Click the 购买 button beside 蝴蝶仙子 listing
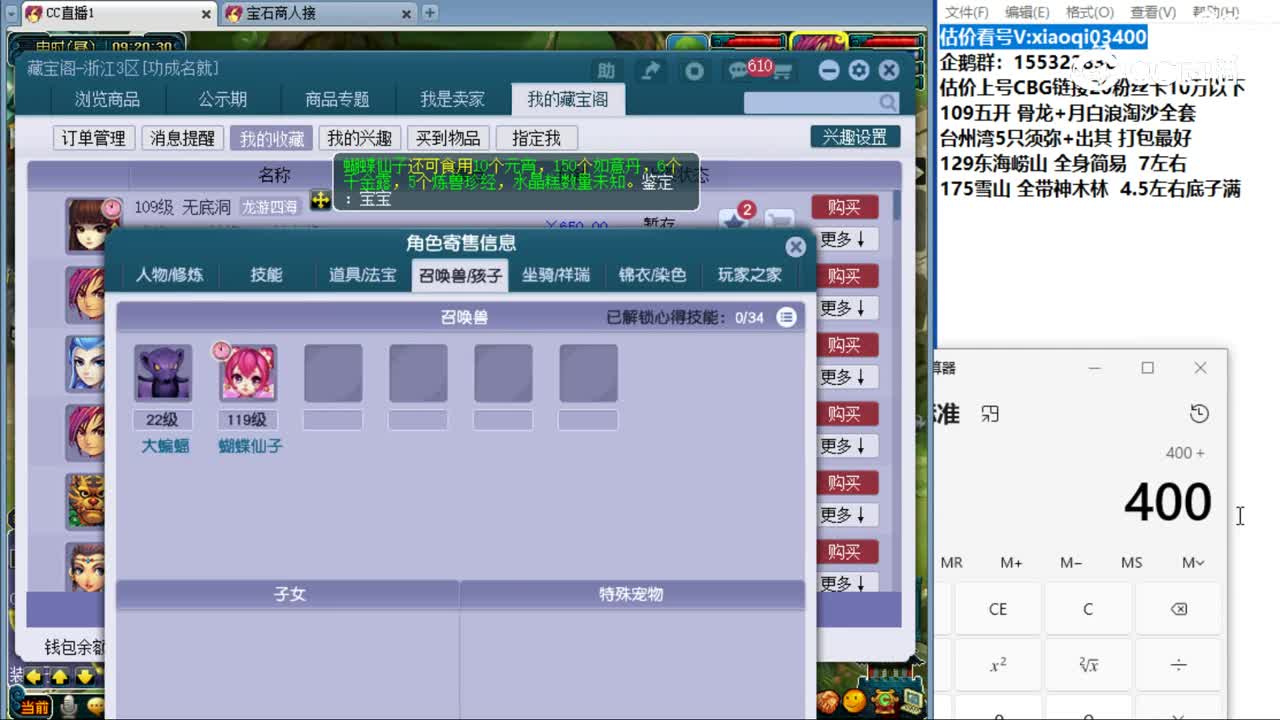 pos(845,207)
